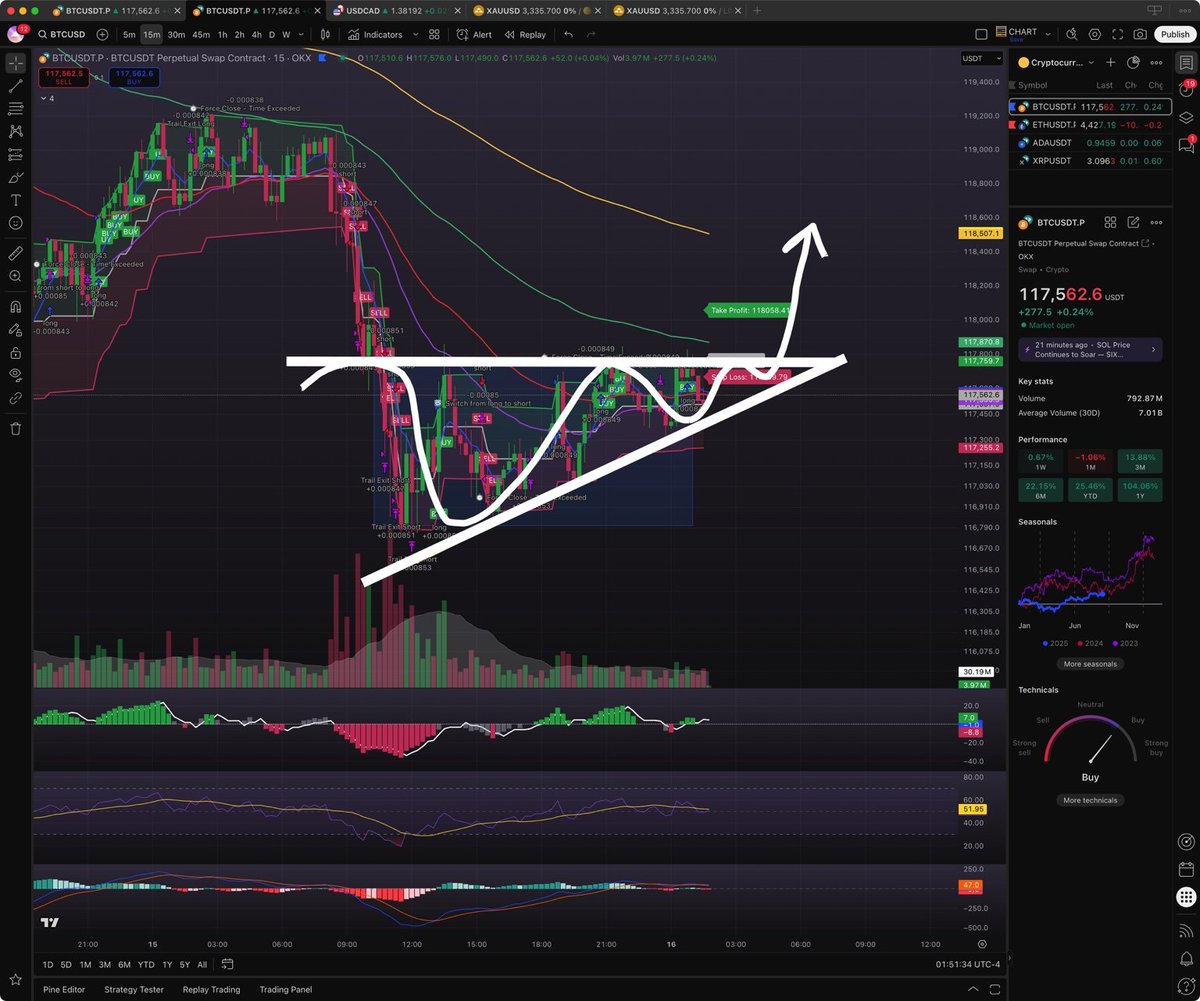Click the More seasonals button

1090,664
